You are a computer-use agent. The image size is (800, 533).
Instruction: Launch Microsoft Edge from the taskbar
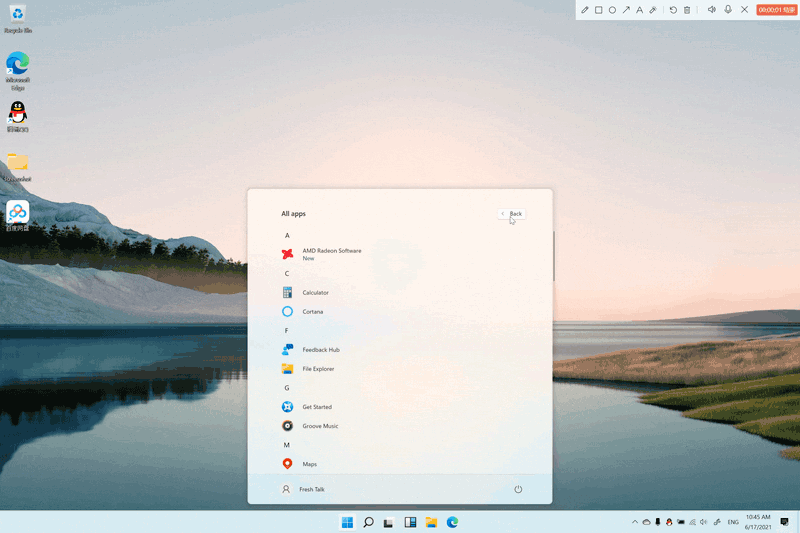tap(452, 522)
